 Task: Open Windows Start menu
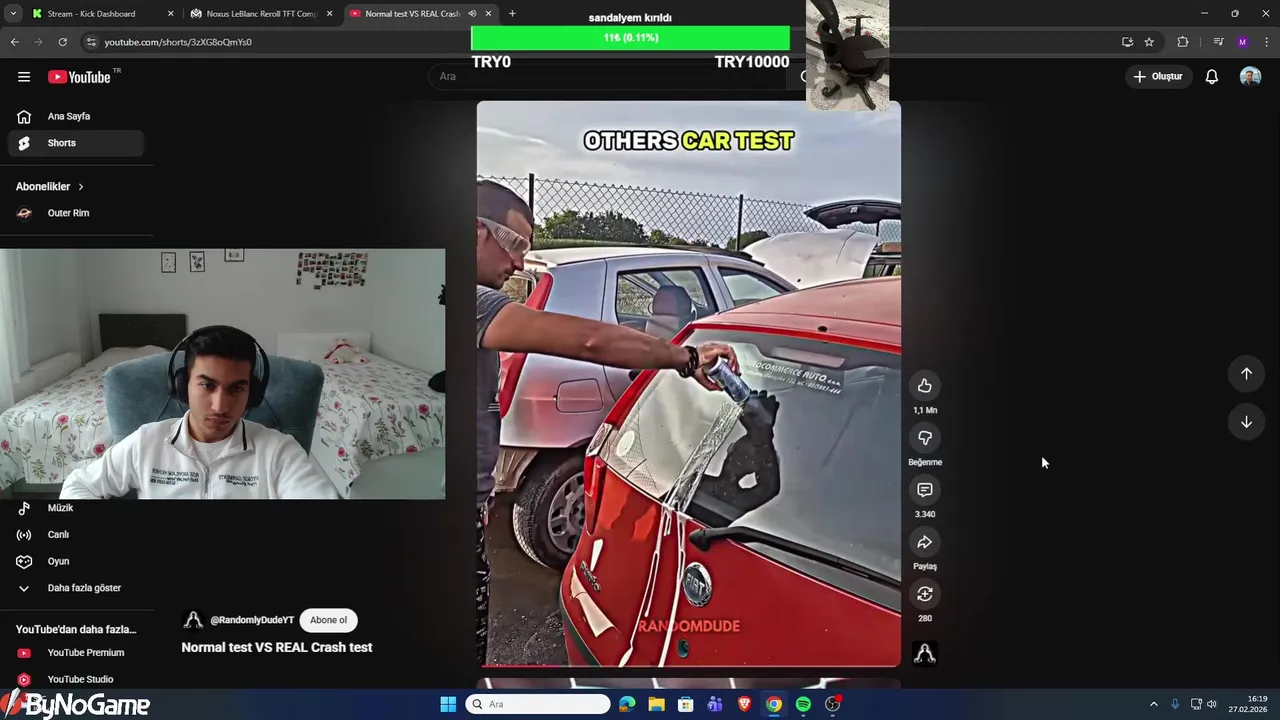tap(448, 704)
